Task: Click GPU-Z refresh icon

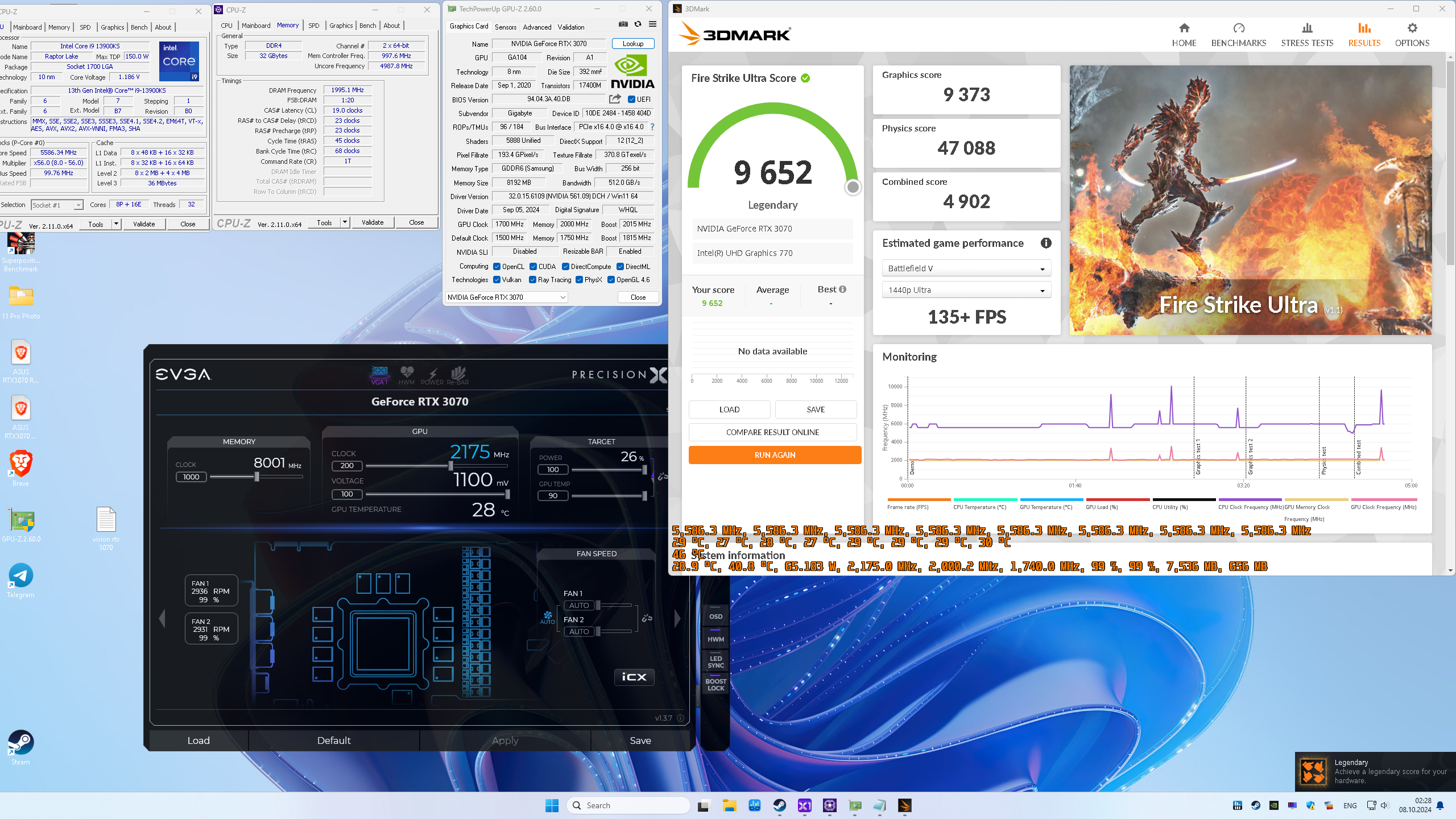Action: (x=638, y=24)
